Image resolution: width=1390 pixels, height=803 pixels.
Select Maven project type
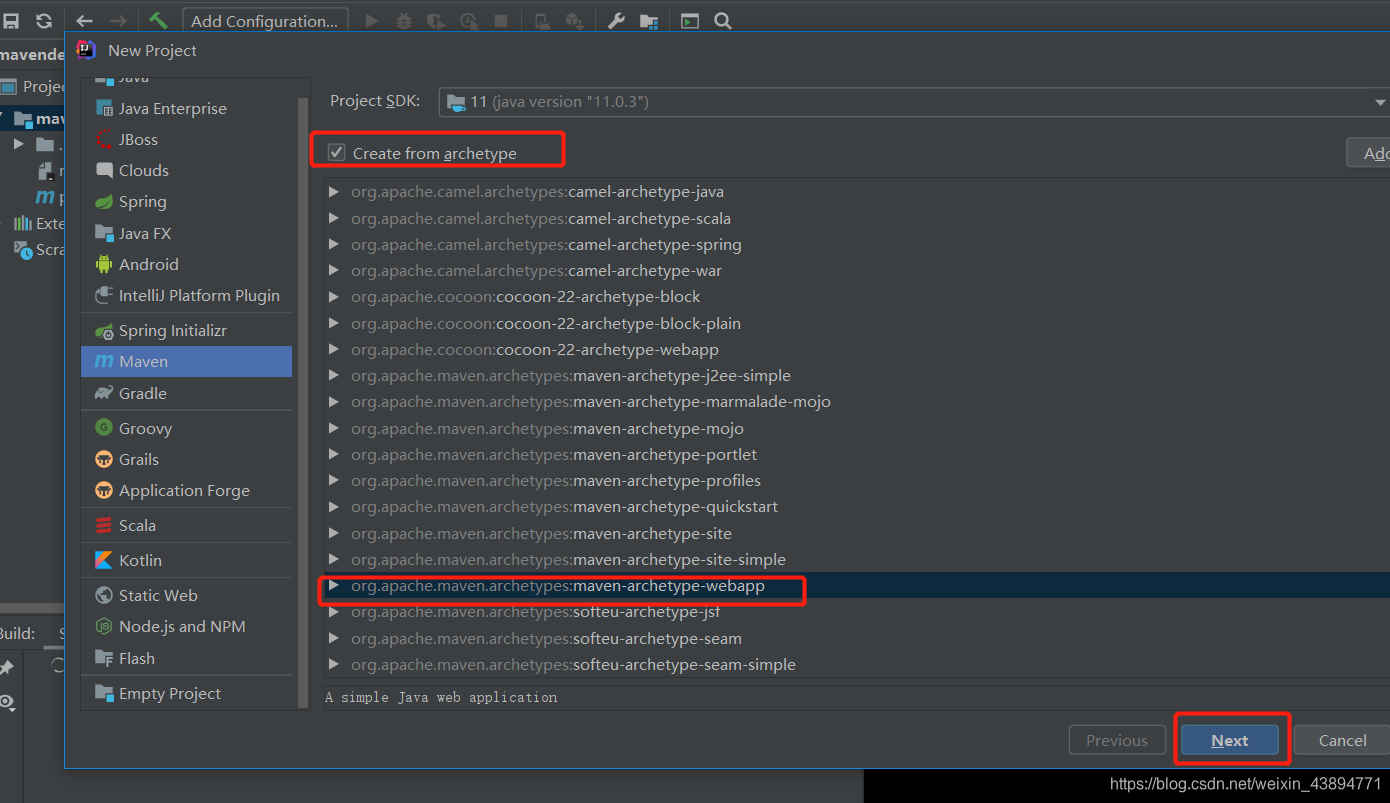click(x=186, y=361)
